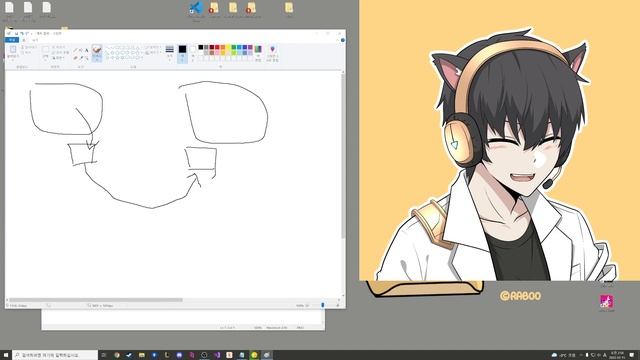The height and width of the screenshot is (360, 640).
Task: Open File Explorer from the taskbar
Action: pos(142,355)
